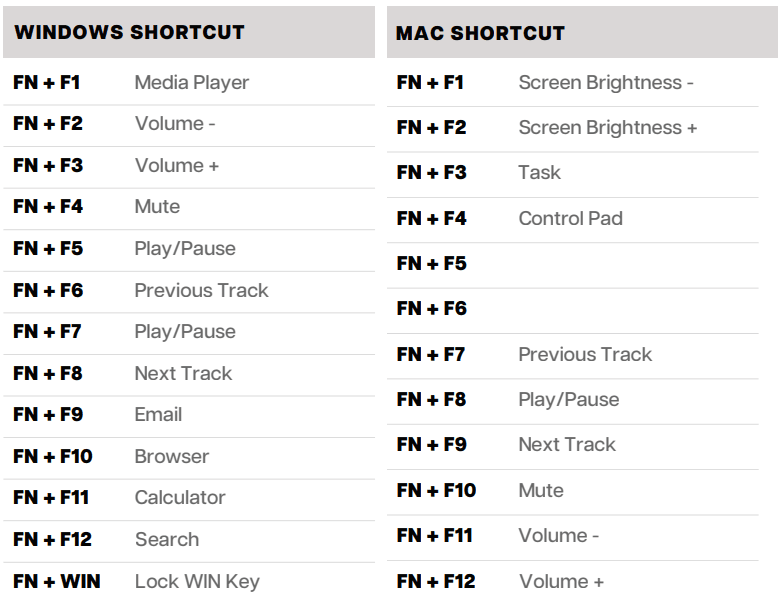
Task: Click the Browser shortcut description
Action: pyautogui.click(x=171, y=456)
